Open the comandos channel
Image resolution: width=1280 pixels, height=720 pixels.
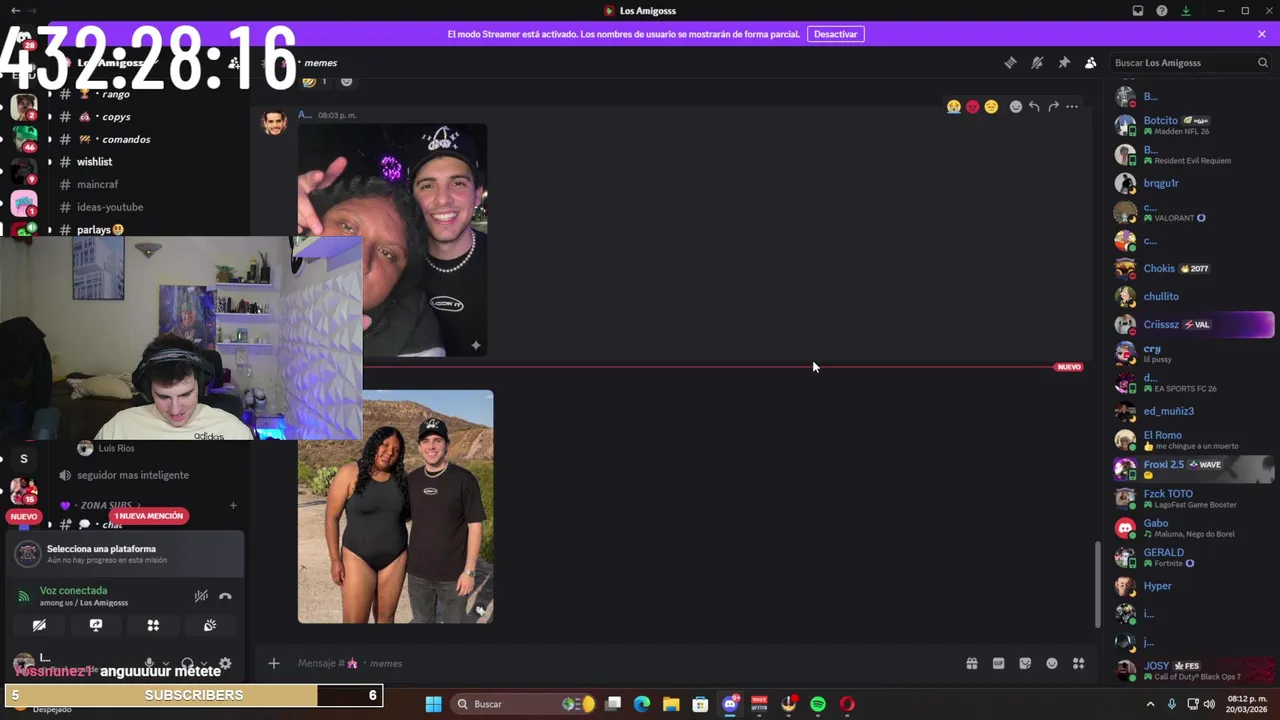125,139
